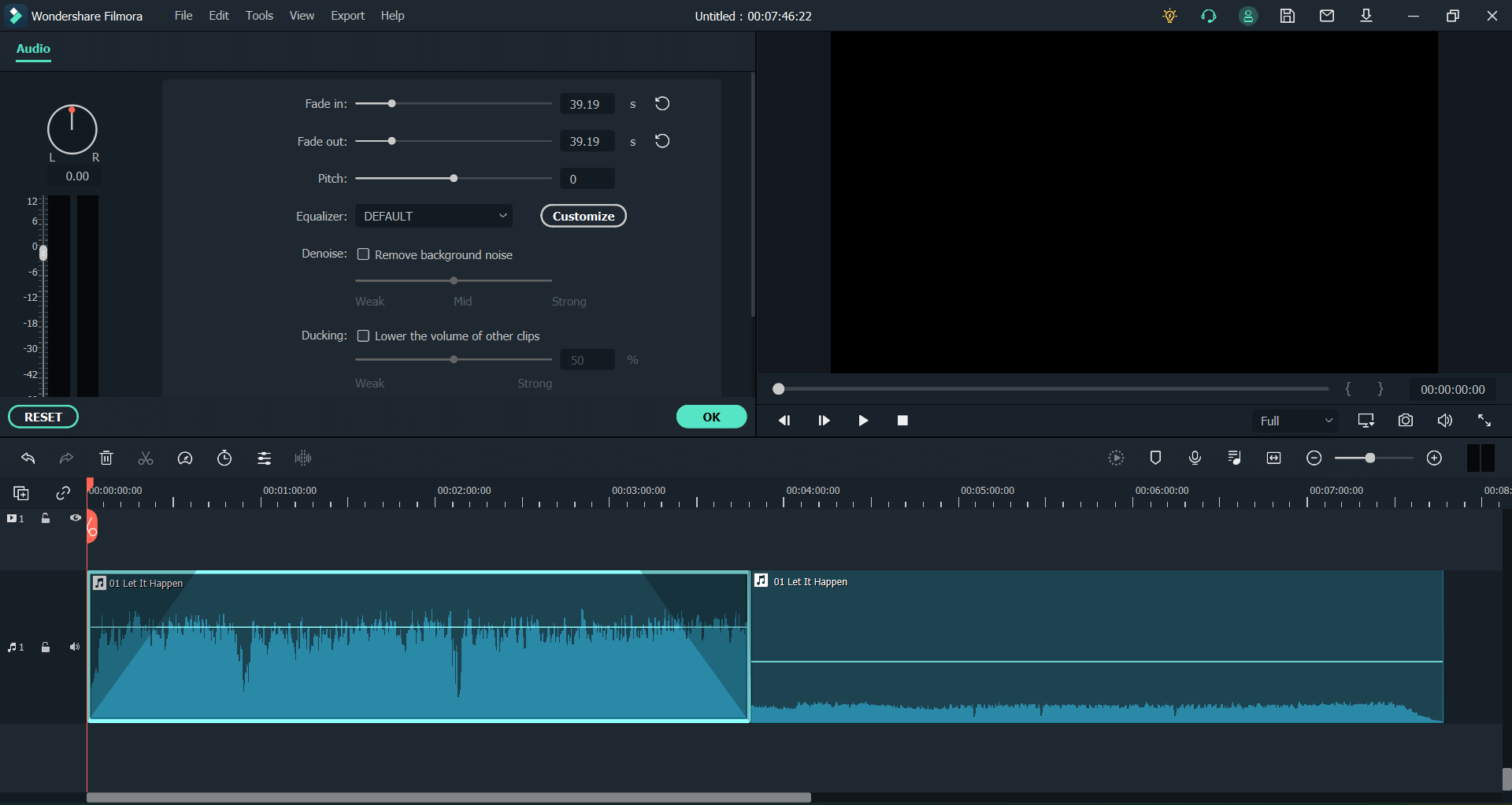This screenshot has height=805, width=1512.
Task: Open the user account avatar
Action: pos(1248,16)
